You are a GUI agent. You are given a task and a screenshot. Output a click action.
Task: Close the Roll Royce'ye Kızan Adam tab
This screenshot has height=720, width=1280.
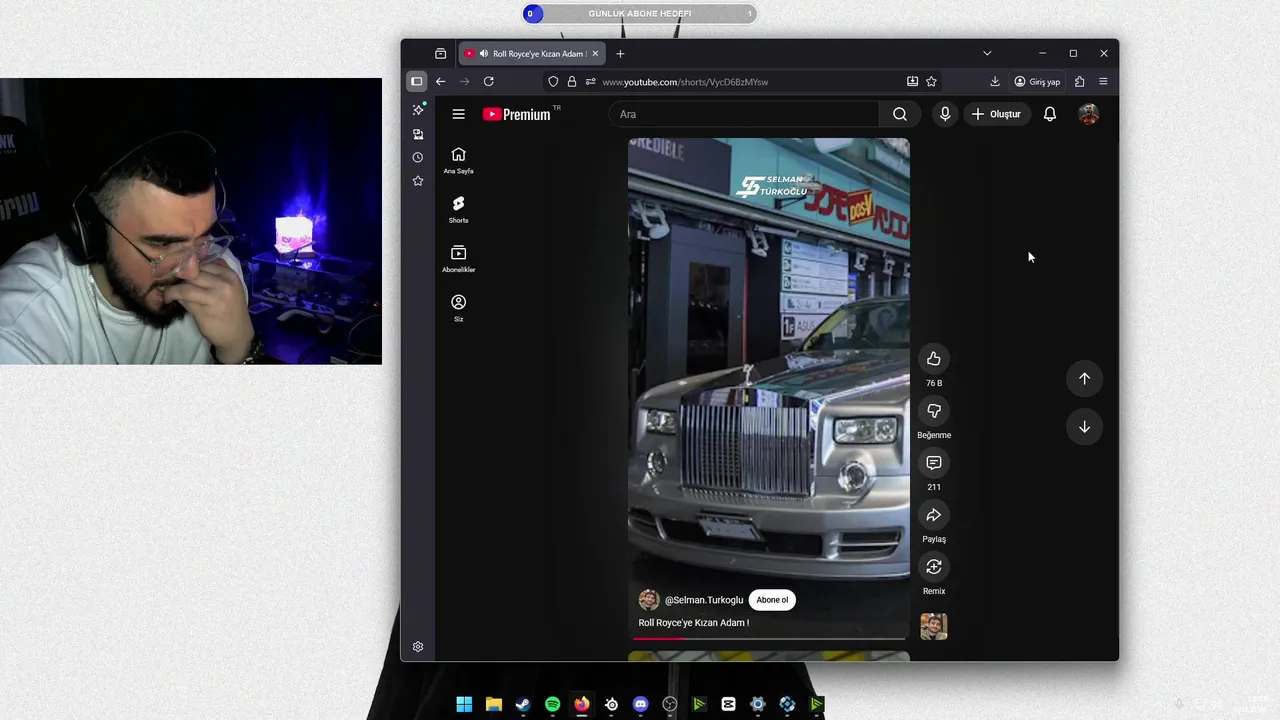click(x=595, y=53)
